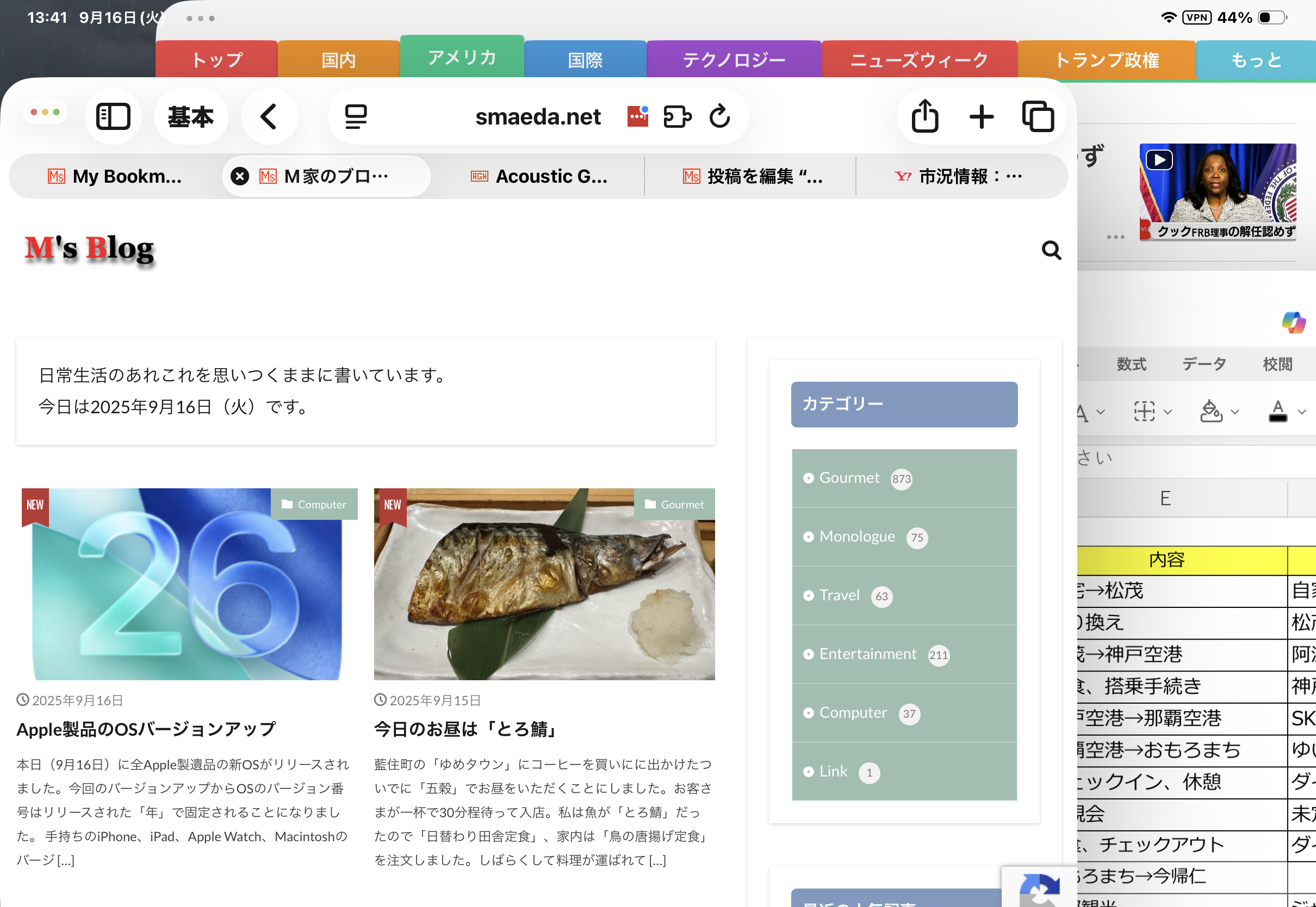Pick the font color A in Excel
Image resolution: width=1316 pixels, height=907 pixels.
tap(1278, 411)
